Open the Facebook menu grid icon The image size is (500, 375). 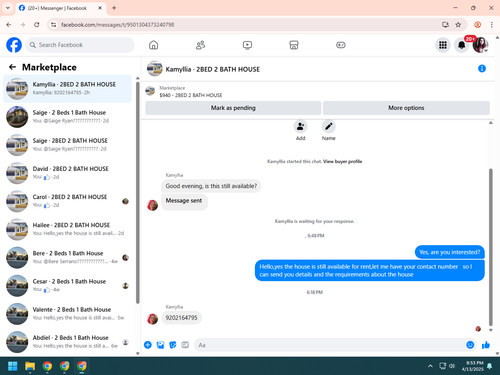click(x=443, y=45)
